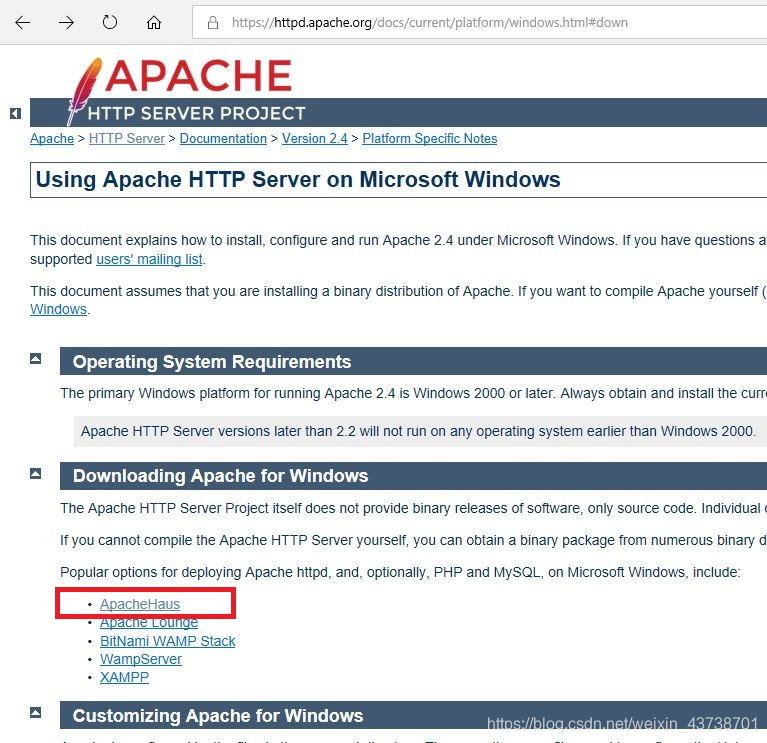Viewport: 767px width, 743px height.
Task: Open the ApacheHaus download link
Action: [140, 604]
